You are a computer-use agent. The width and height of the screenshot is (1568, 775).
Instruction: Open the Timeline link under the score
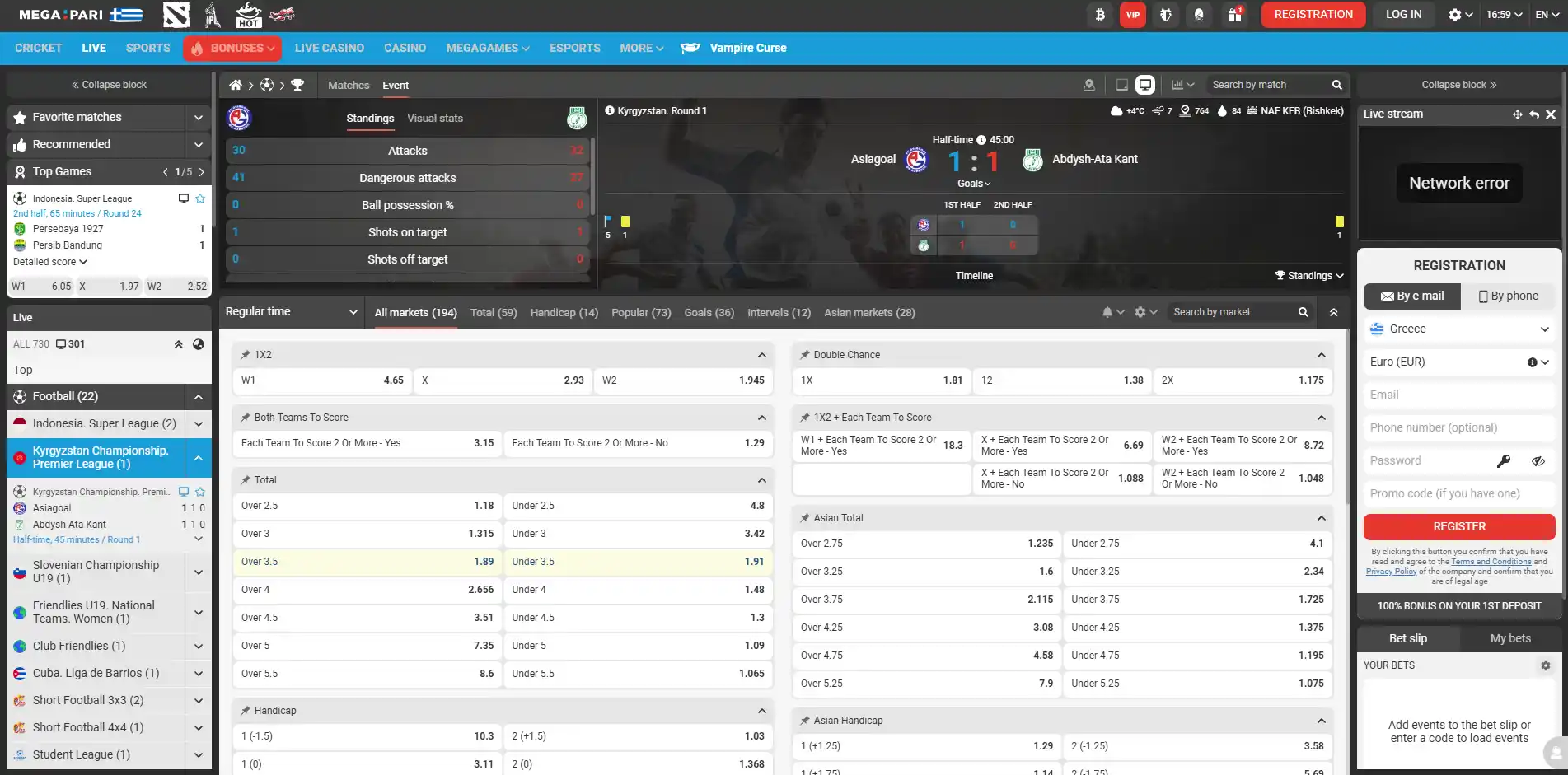[x=974, y=276]
